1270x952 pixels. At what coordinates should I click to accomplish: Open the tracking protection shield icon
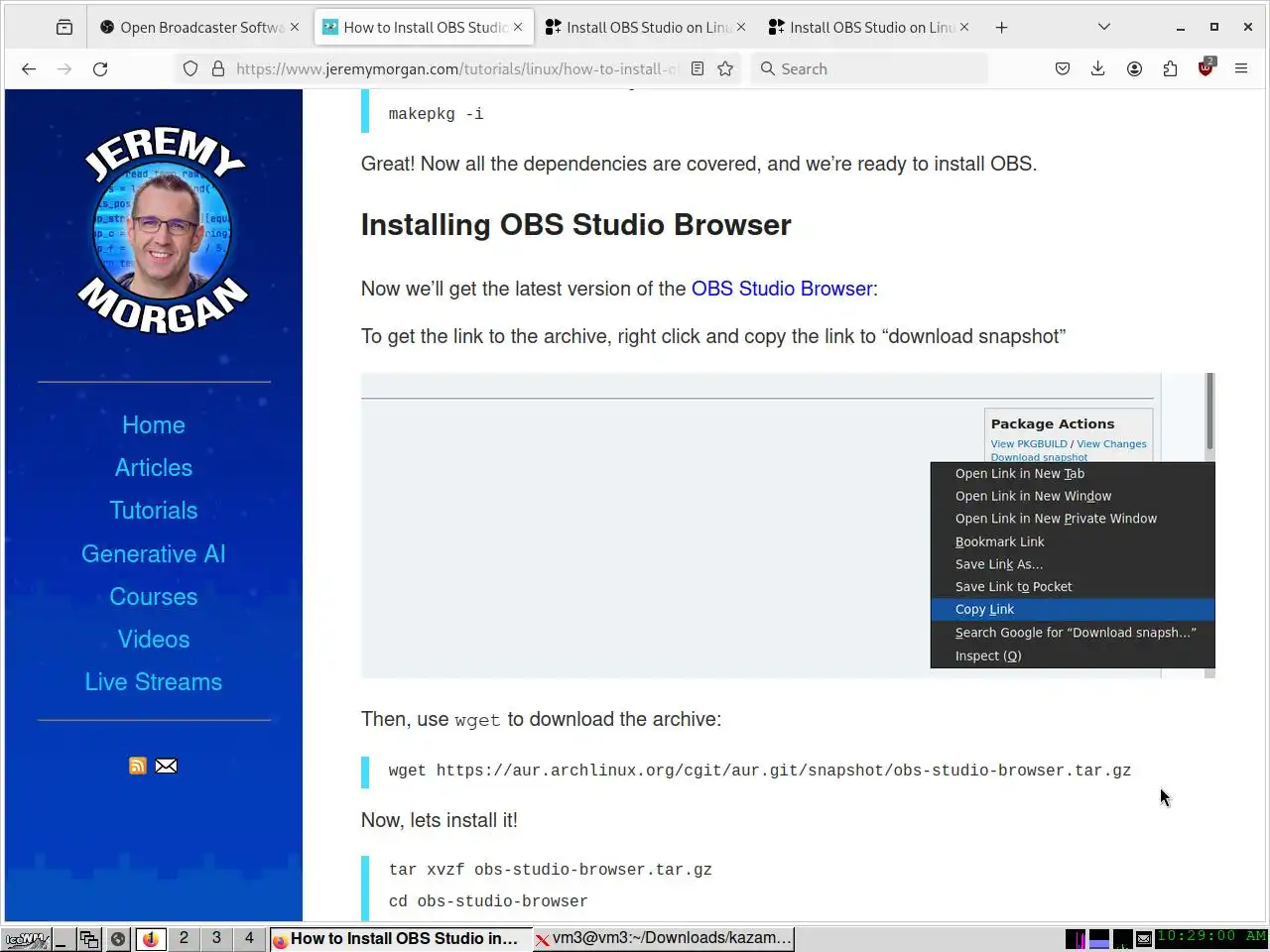click(x=190, y=68)
